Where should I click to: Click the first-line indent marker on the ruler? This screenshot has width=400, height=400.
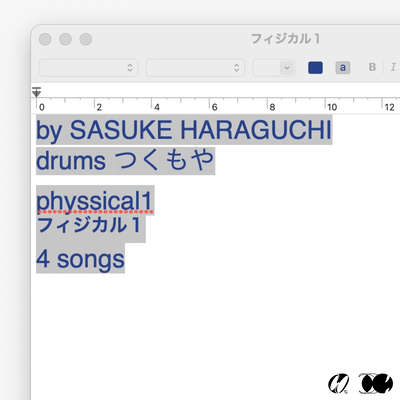click(x=36, y=92)
